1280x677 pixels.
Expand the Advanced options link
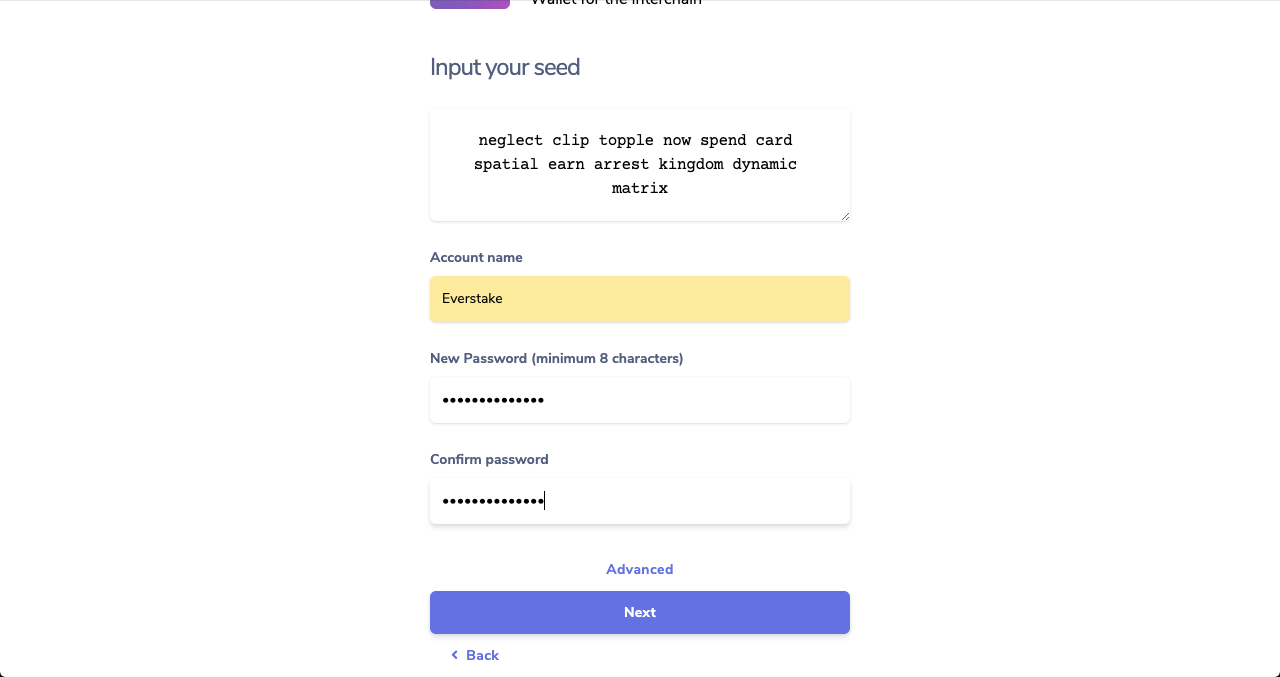[640, 569]
